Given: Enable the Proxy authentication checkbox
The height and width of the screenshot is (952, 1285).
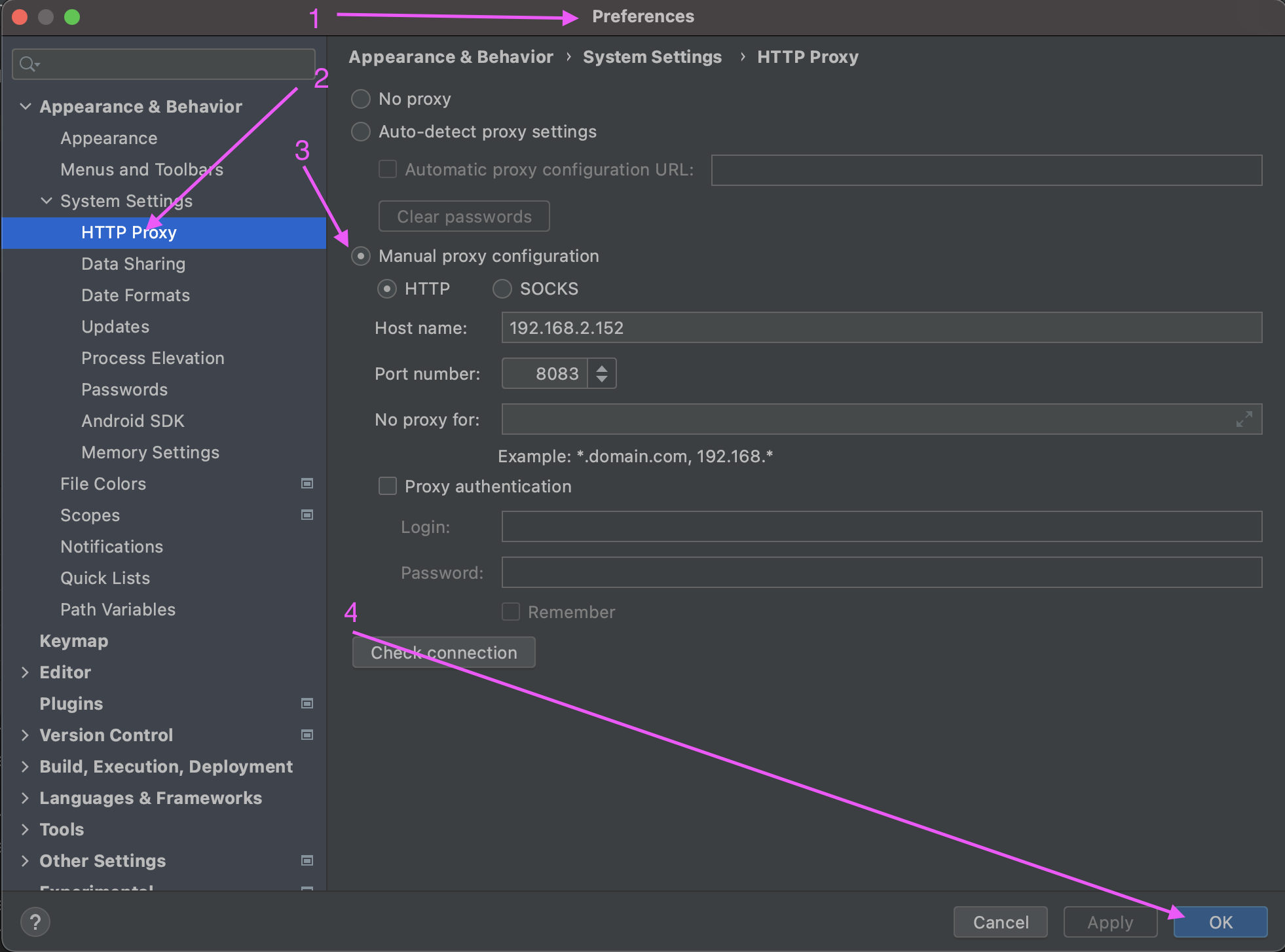Looking at the screenshot, I should click(388, 486).
